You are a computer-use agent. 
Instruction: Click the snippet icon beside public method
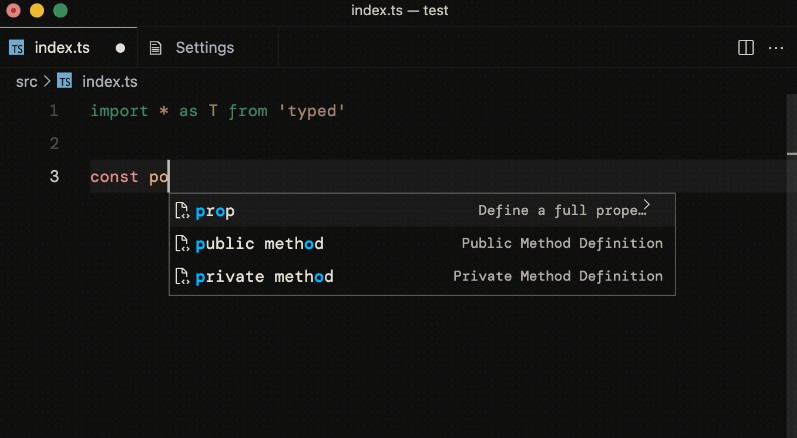[x=182, y=244]
